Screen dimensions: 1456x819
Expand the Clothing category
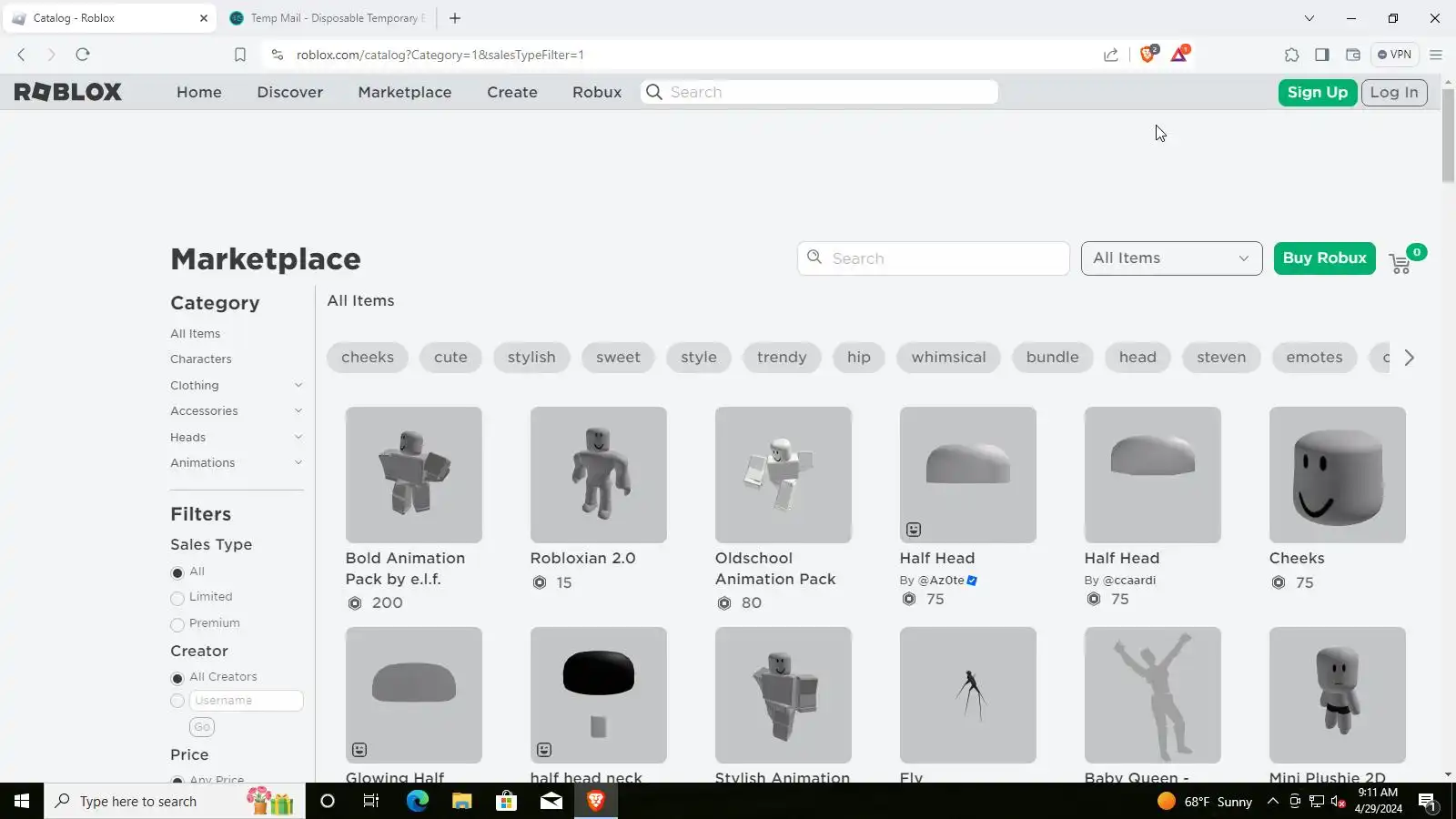(x=298, y=386)
